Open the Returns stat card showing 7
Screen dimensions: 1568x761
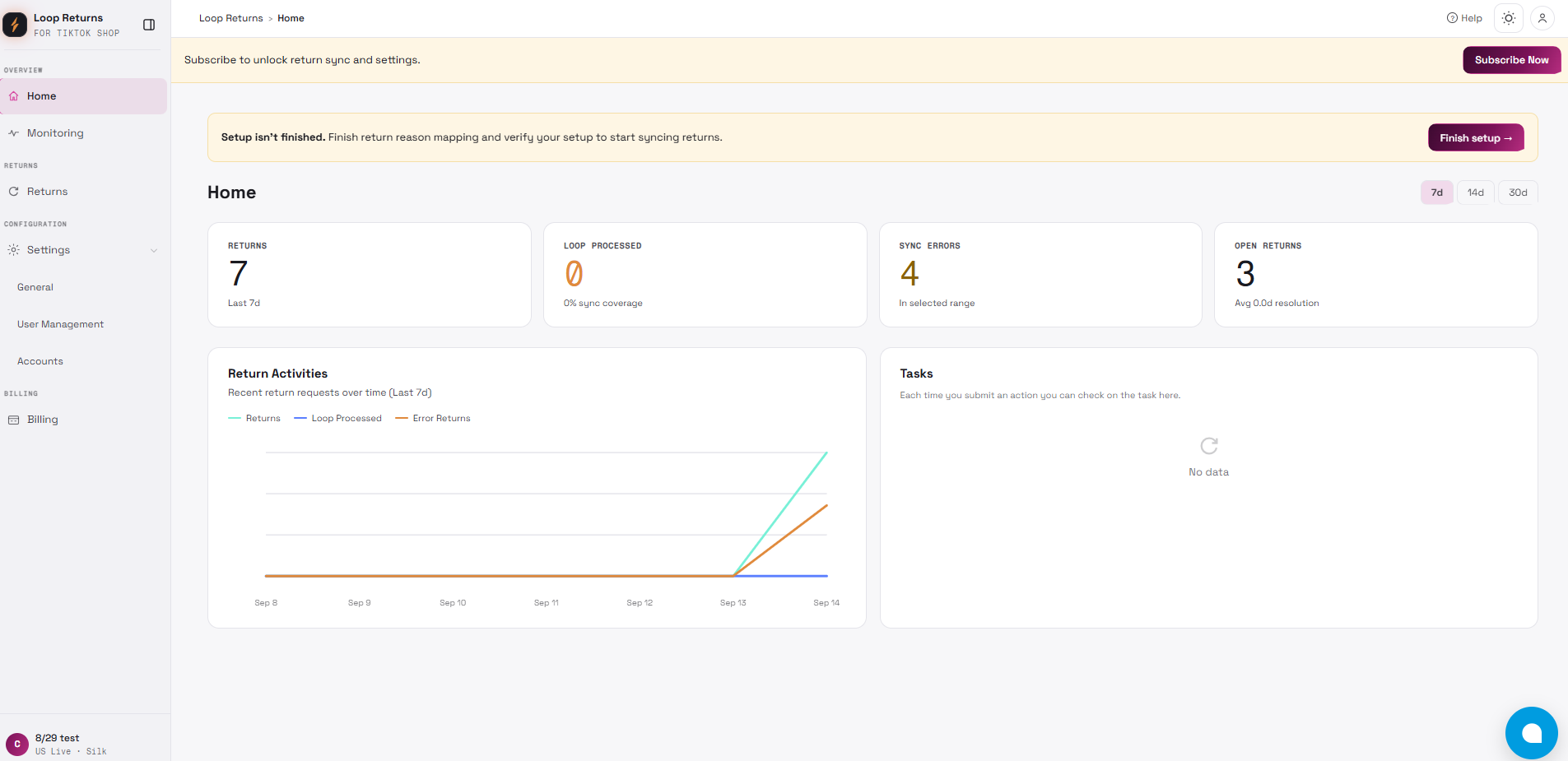(370, 275)
